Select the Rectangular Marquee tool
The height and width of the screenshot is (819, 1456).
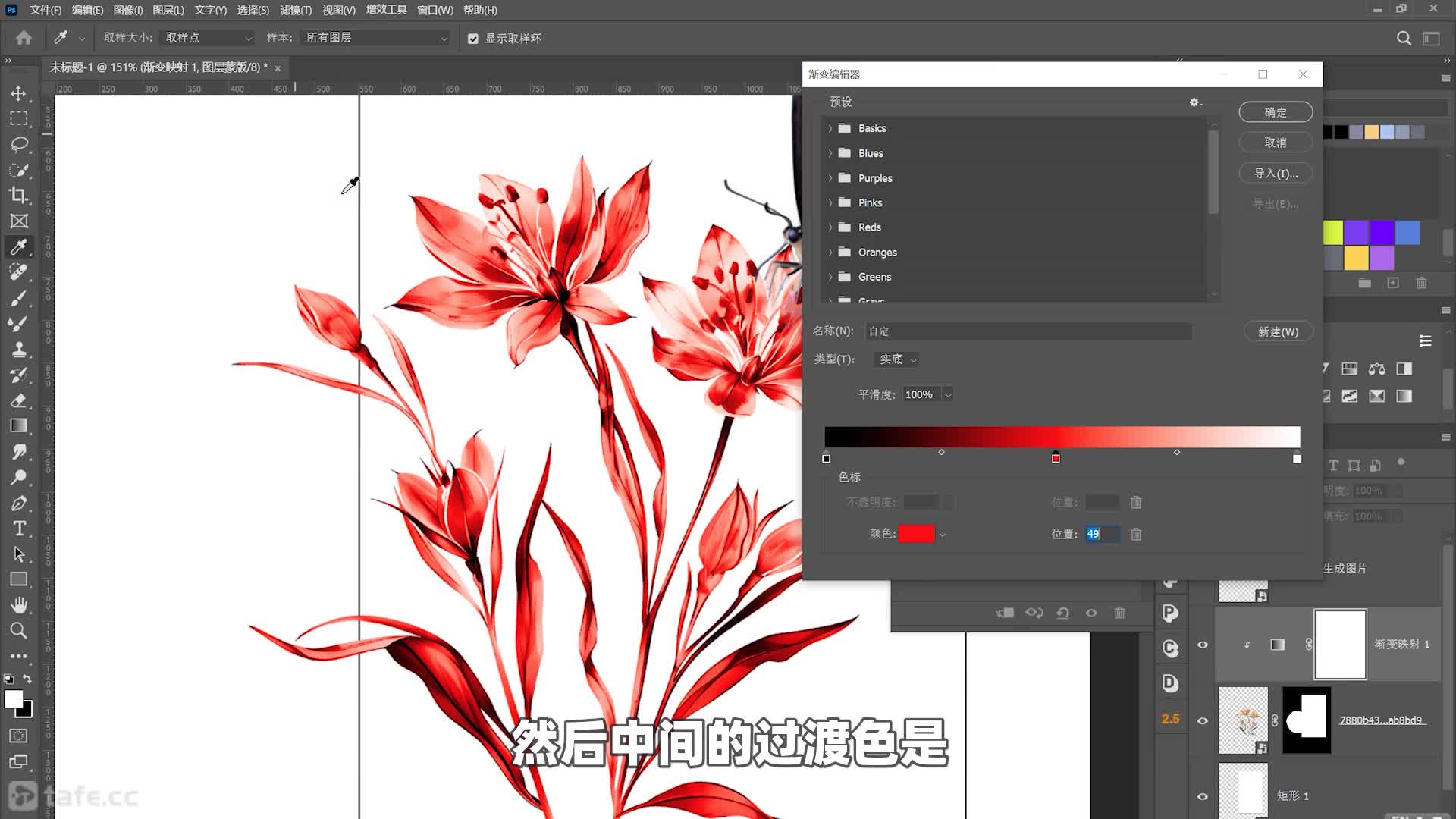click(18, 118)
